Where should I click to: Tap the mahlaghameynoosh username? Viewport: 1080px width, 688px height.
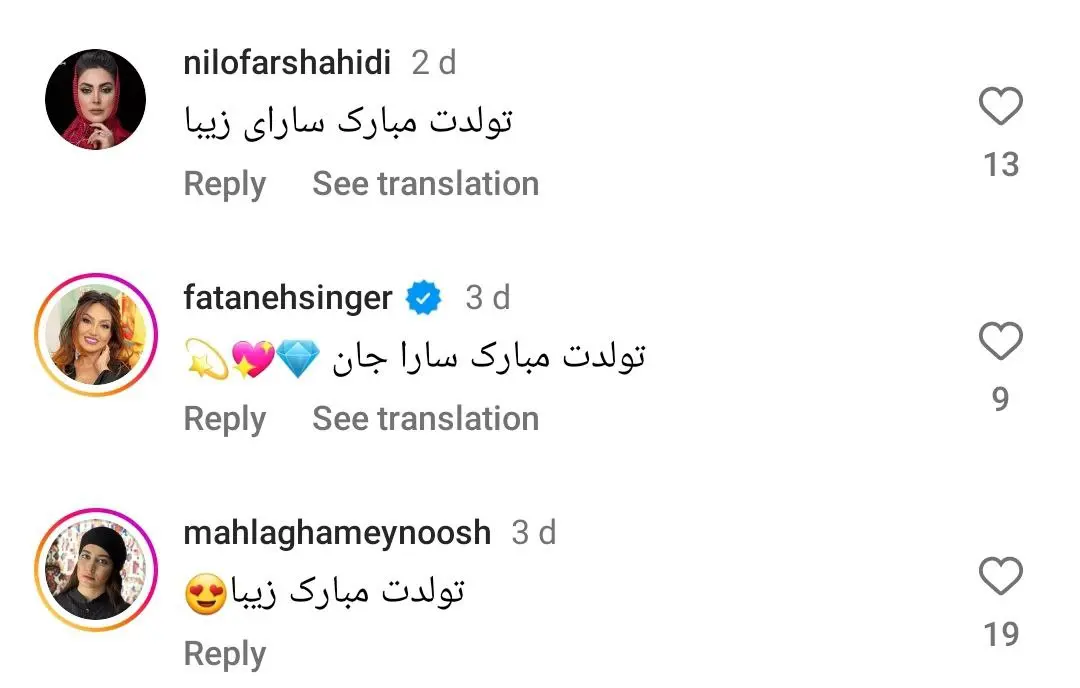pyautogui.click(x=337, y=533)
